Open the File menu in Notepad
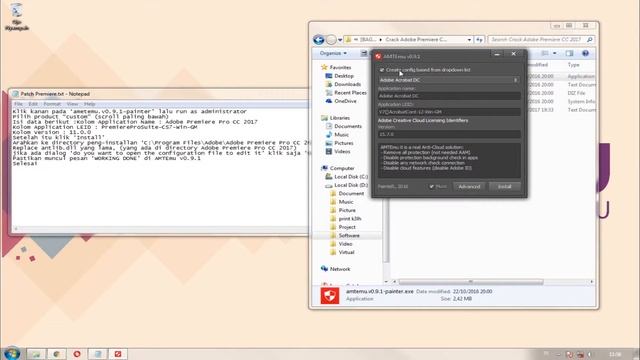640x360 pixels. (x=18, y=104)
